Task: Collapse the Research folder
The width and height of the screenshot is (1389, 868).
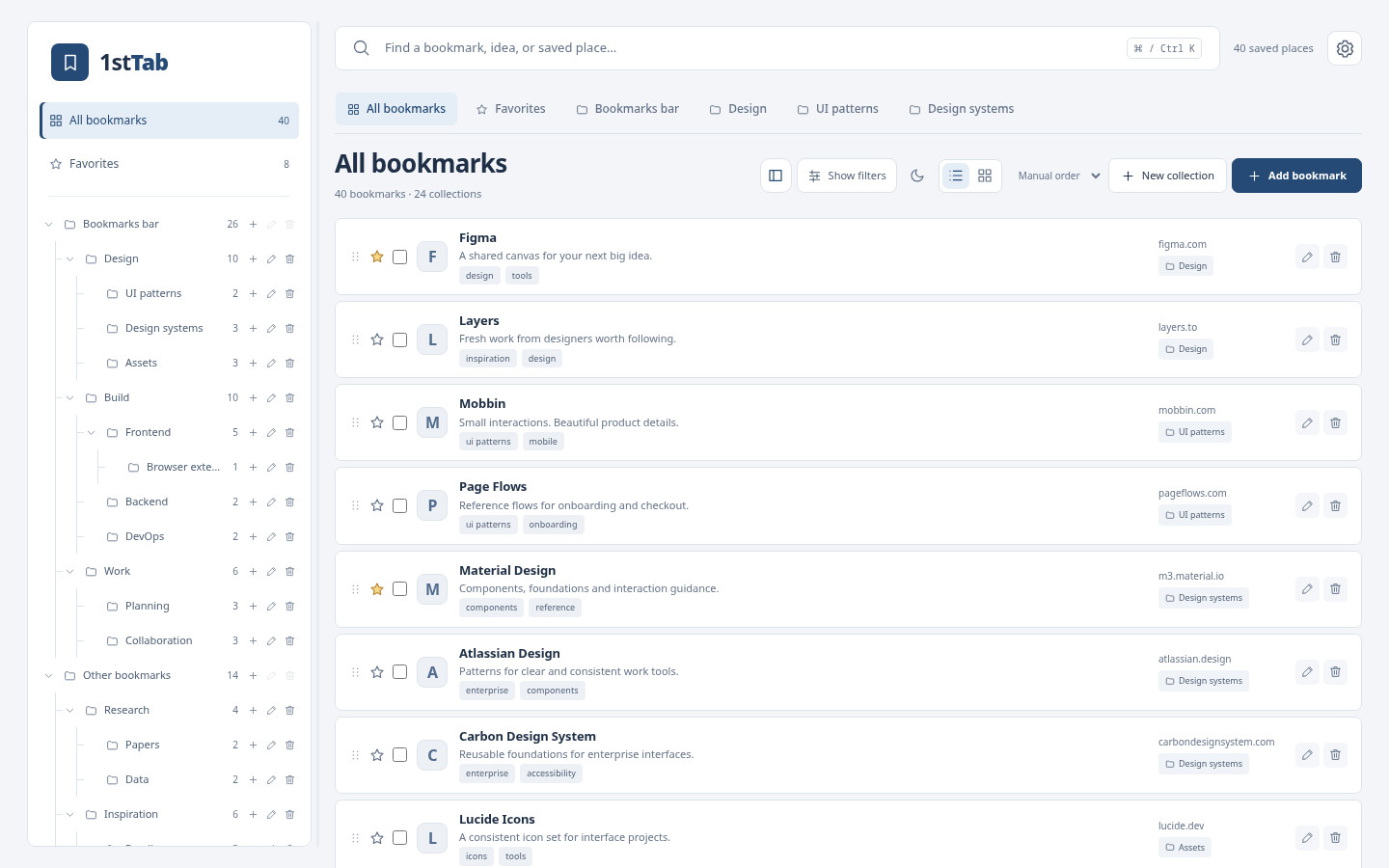Action: [x=69, y=711]
